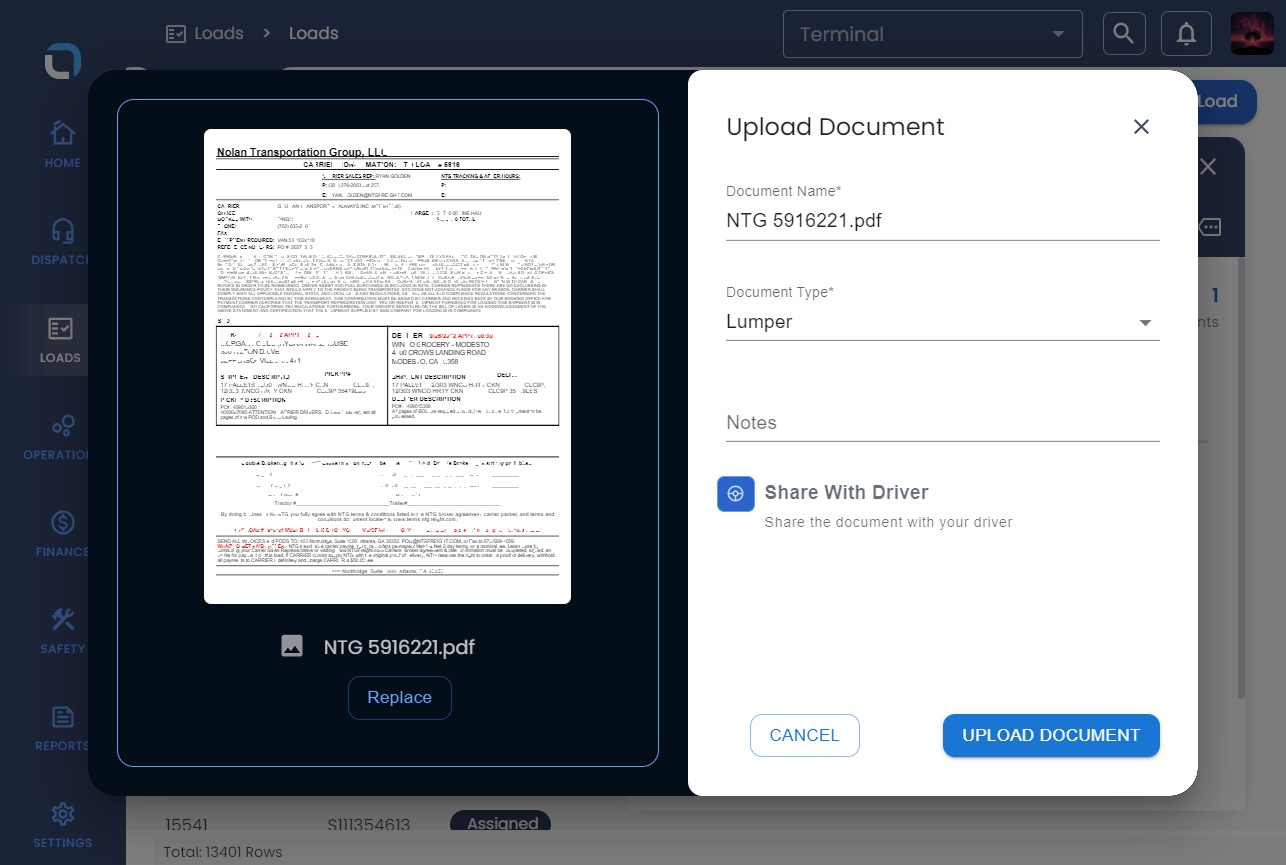Open the Dispatch section
The width and height of the screenshot is (1286, 865).
tap(62, 242)
